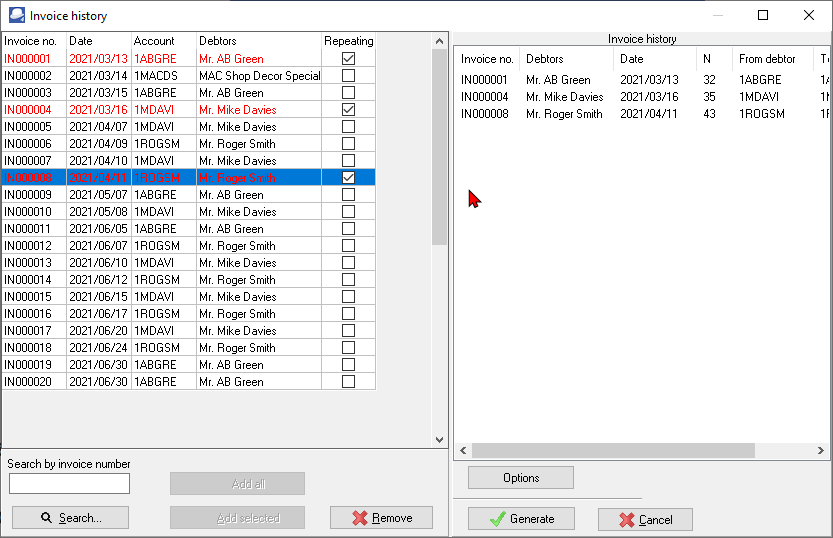Click 1ROGSM in From debtor column
Image resolution: width=833 pixels, height=538 pixels.
tap(762, 114)
